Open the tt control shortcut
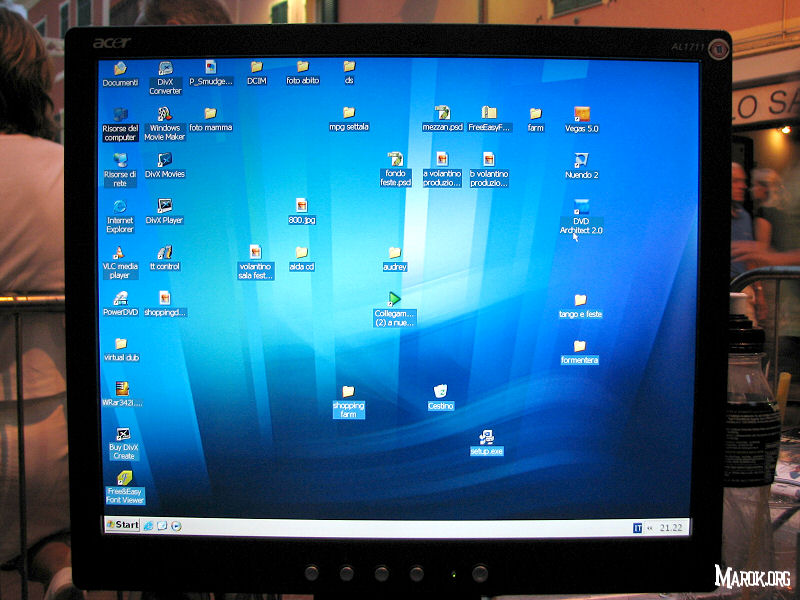 (164, 258)
